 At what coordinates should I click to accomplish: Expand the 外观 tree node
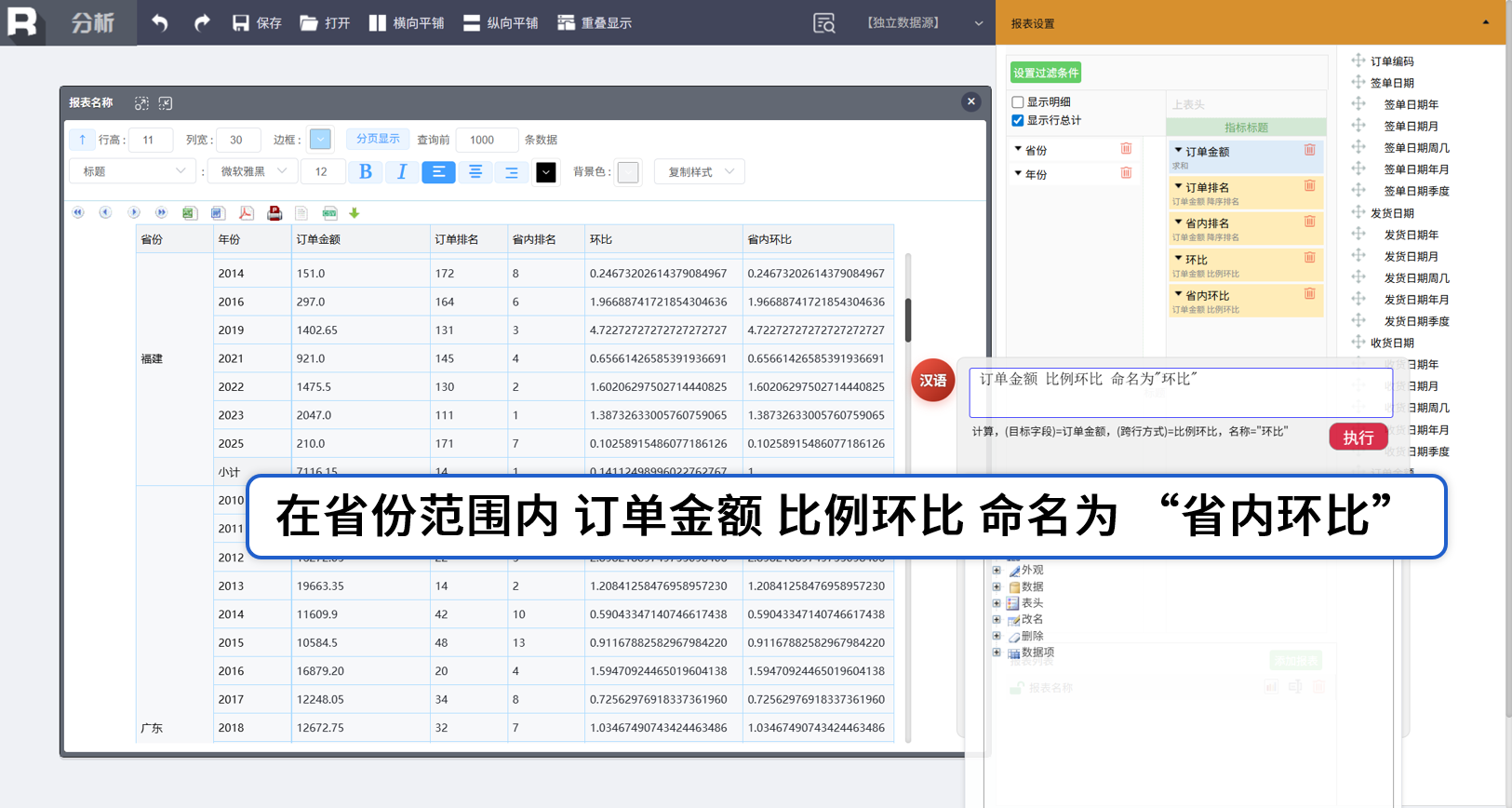point(997,571)
